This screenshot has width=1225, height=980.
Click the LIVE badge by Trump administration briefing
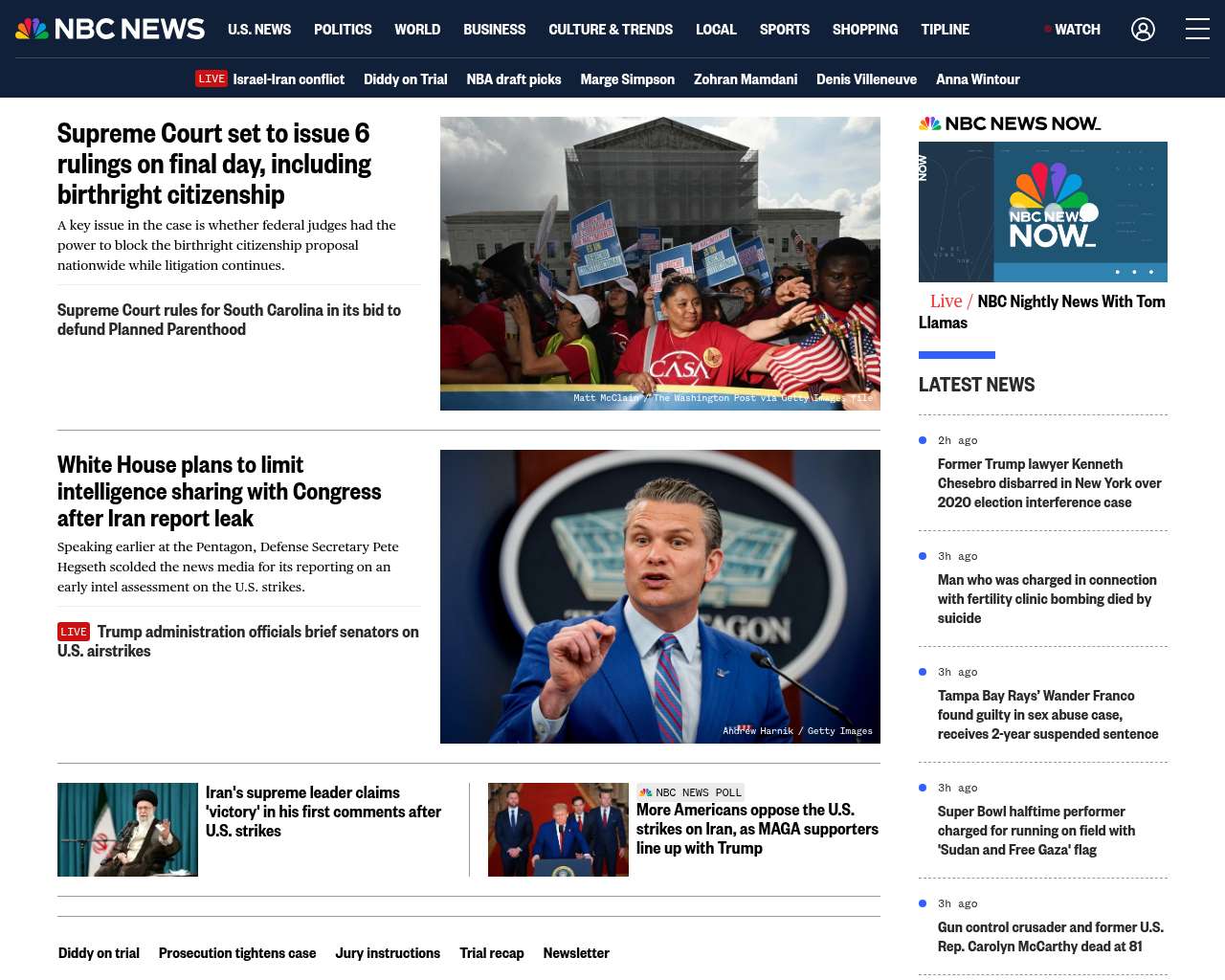[x=74, y=632]
